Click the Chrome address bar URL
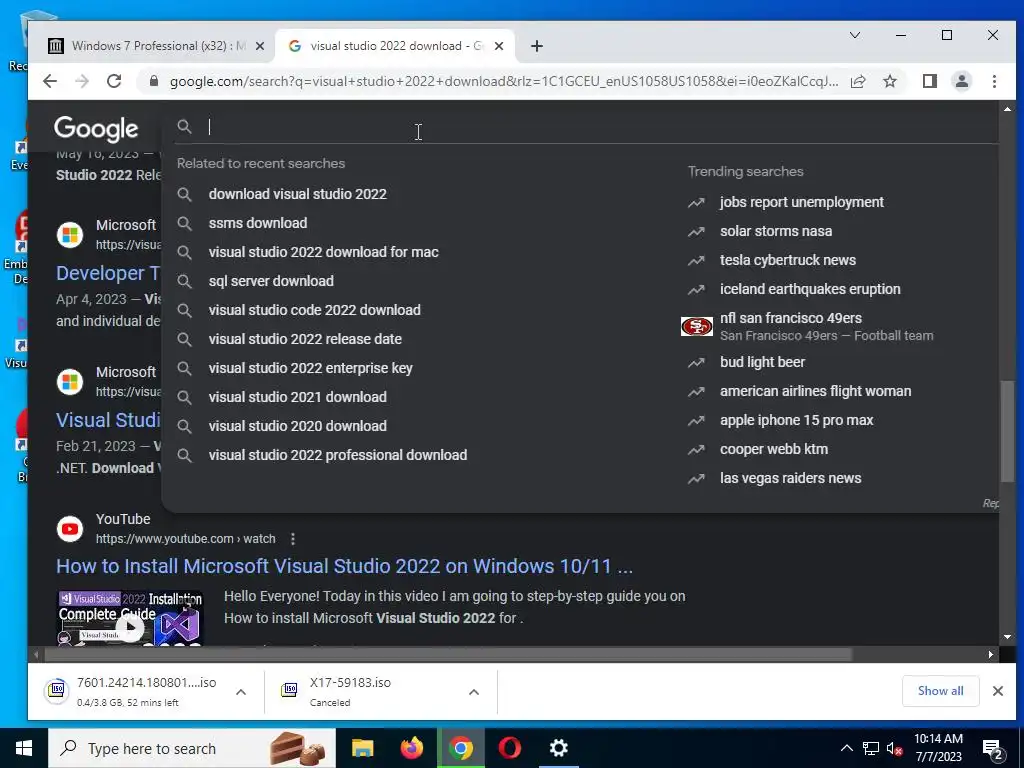The image size is (1024, 768). point(504,82)
